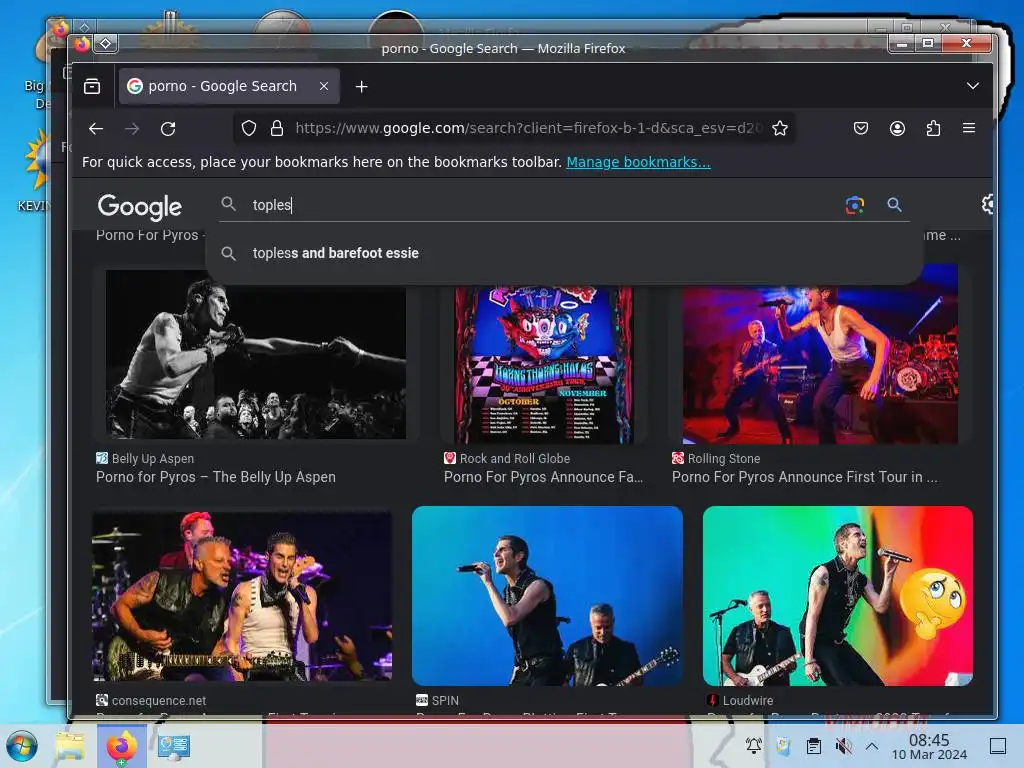This screenshot has width=1024, height=768.
Task: Maximize the front Firefox window
Action: [x=927, y=44]
